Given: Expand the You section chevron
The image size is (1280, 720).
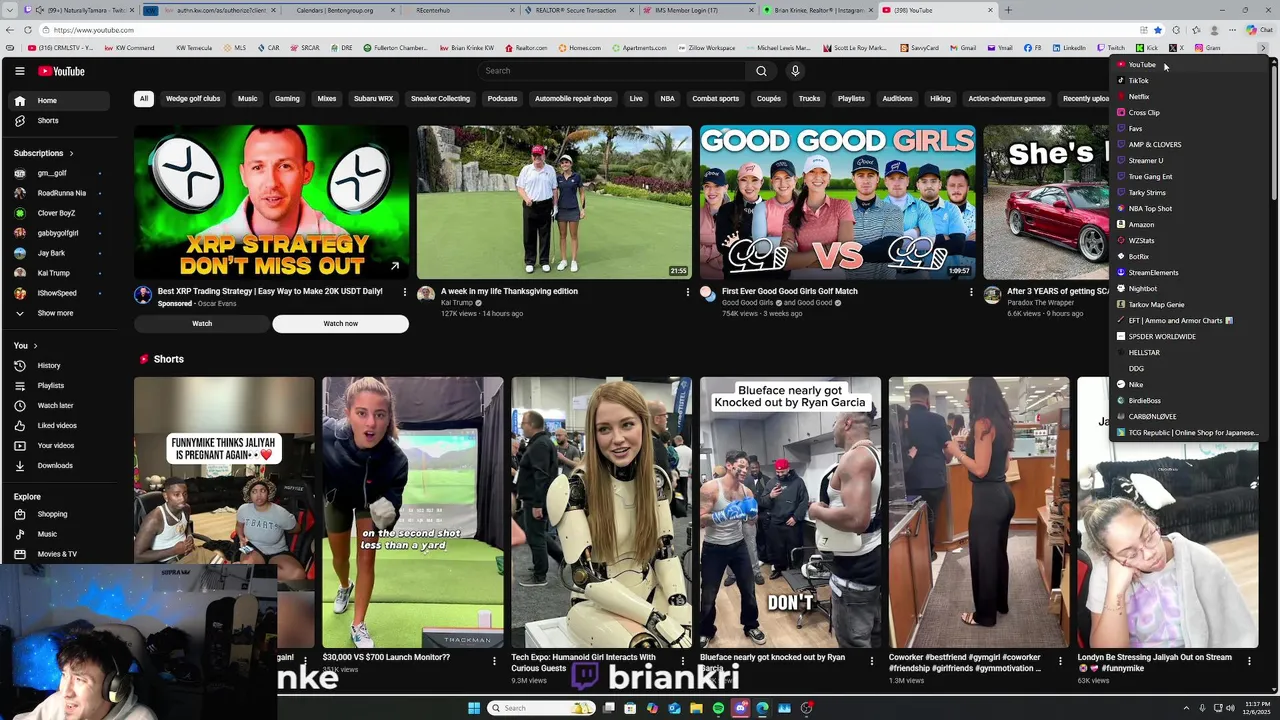Looking at the screenshot, I should point(36,346).
